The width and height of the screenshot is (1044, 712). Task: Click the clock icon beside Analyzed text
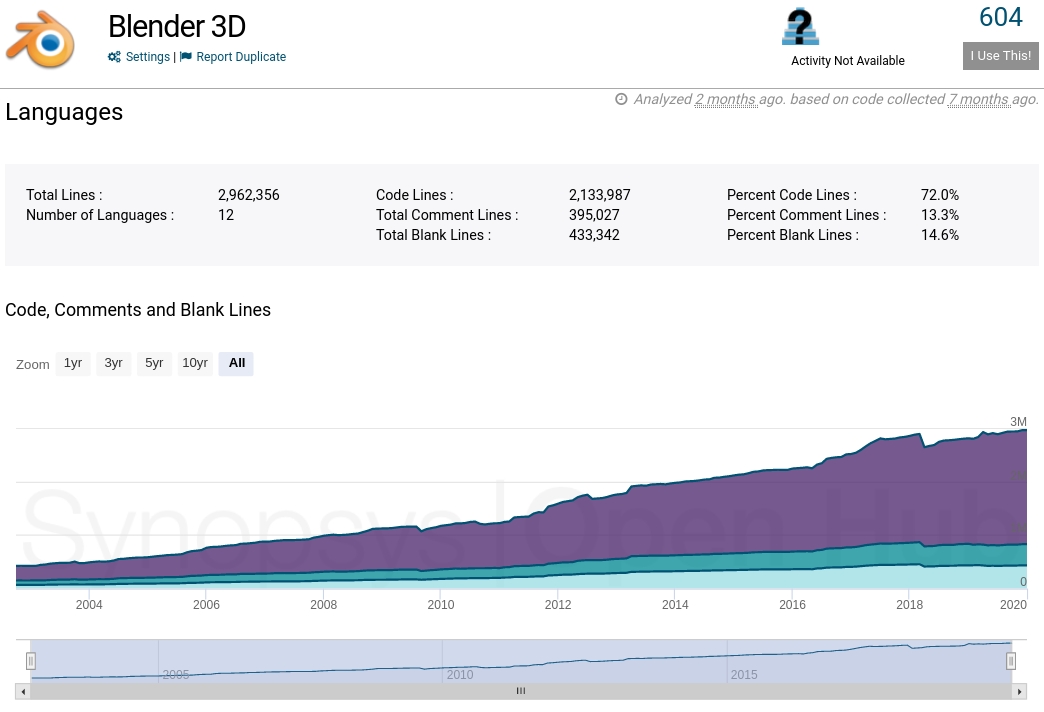click(621, 99)
